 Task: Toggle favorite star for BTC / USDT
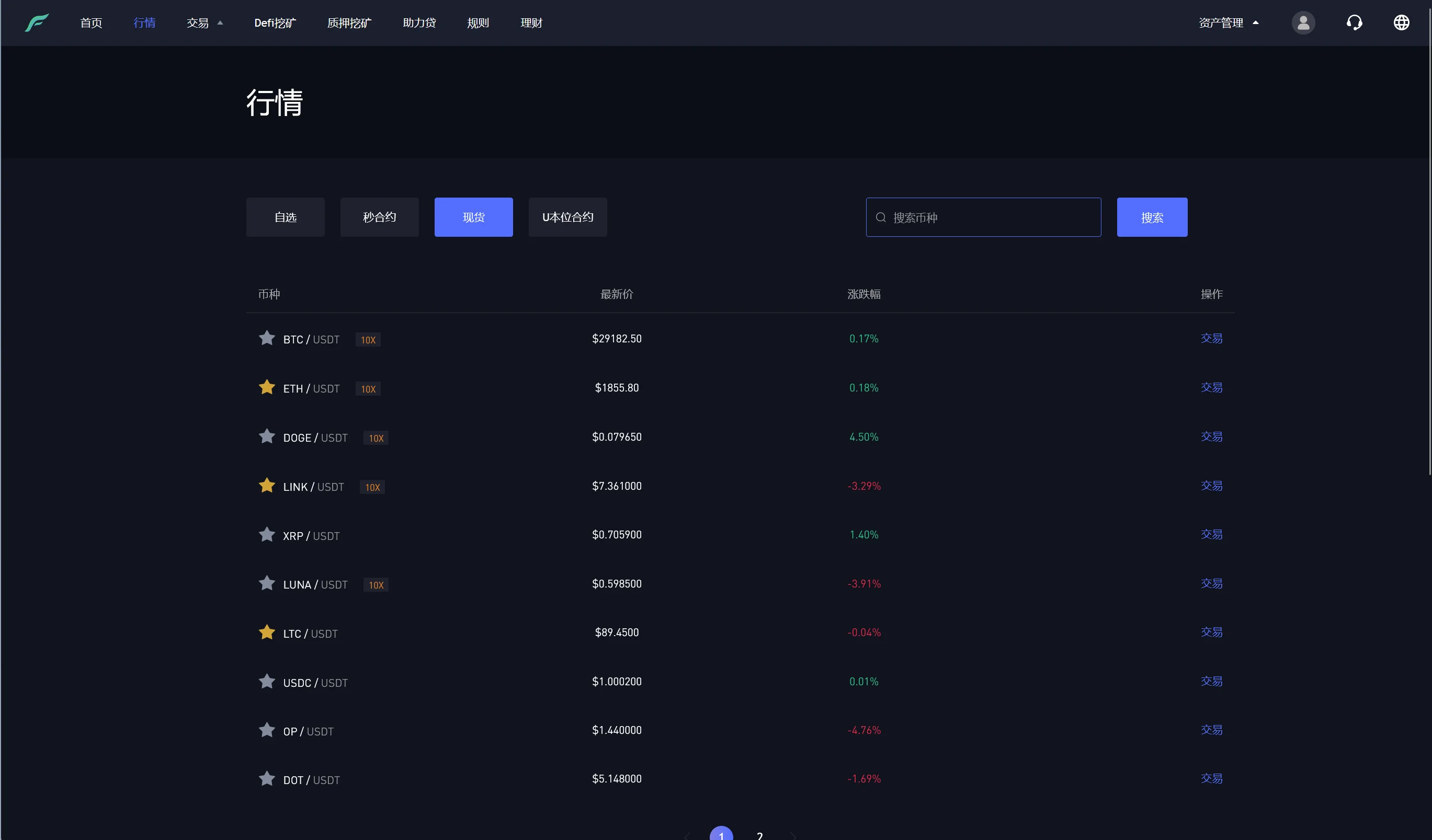(x=267, y=339)
